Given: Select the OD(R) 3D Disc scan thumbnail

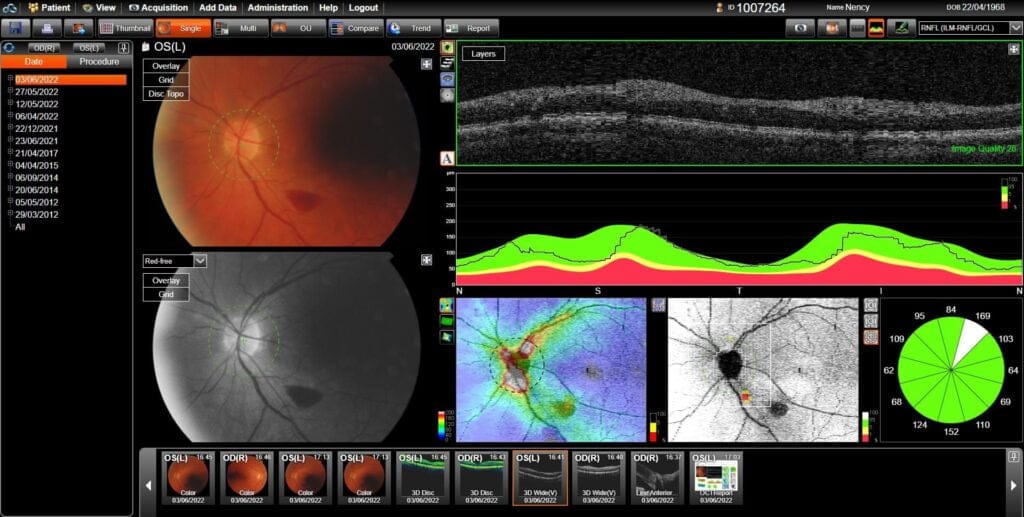Looking at the screenshot, I should point(481,477).
